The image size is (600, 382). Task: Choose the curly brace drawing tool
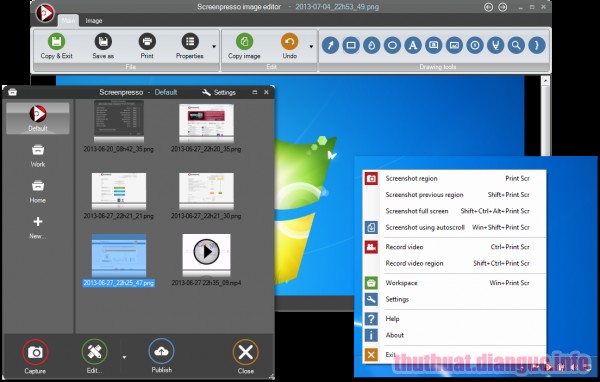537,45
